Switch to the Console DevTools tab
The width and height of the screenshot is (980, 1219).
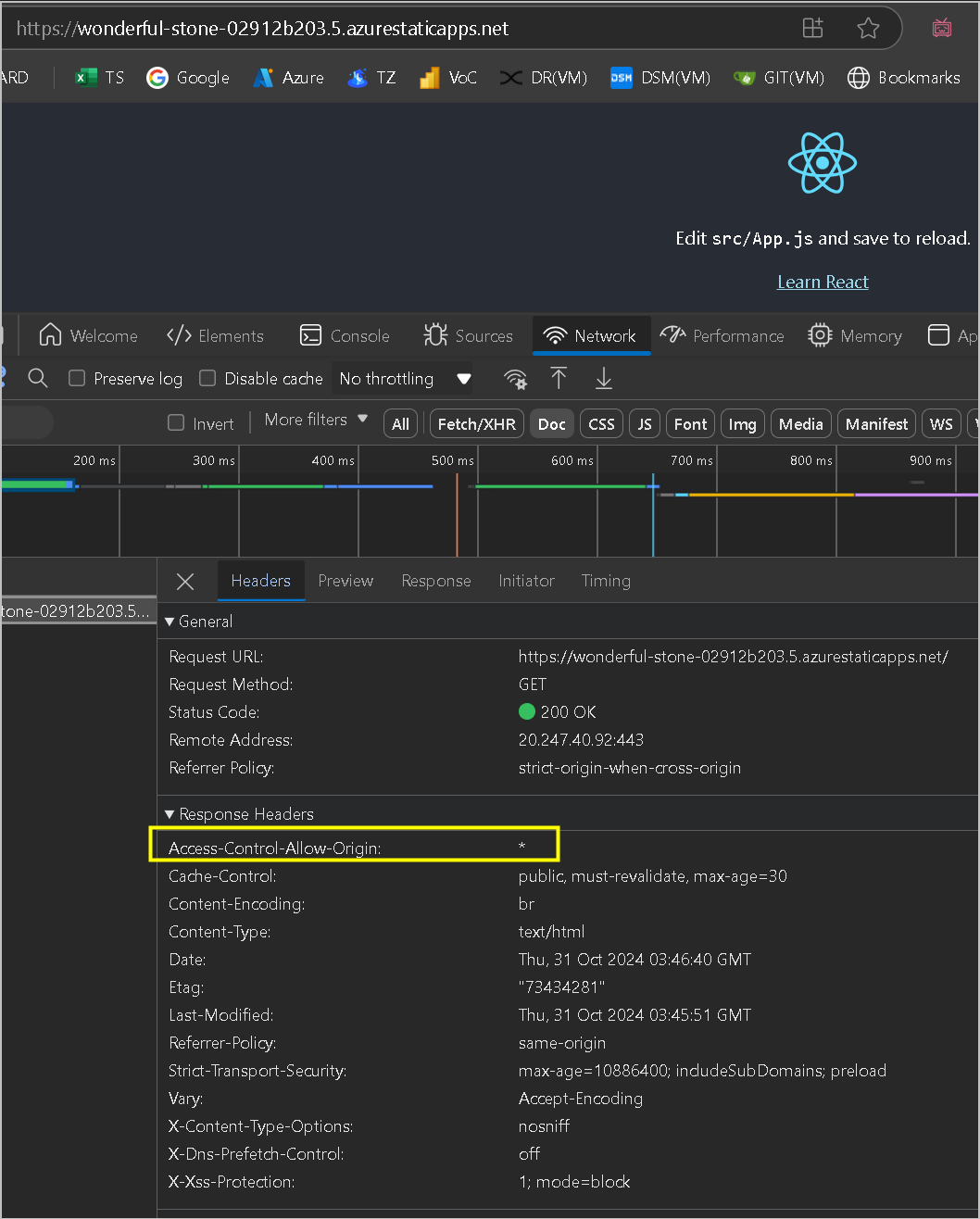tap(345, 336)
